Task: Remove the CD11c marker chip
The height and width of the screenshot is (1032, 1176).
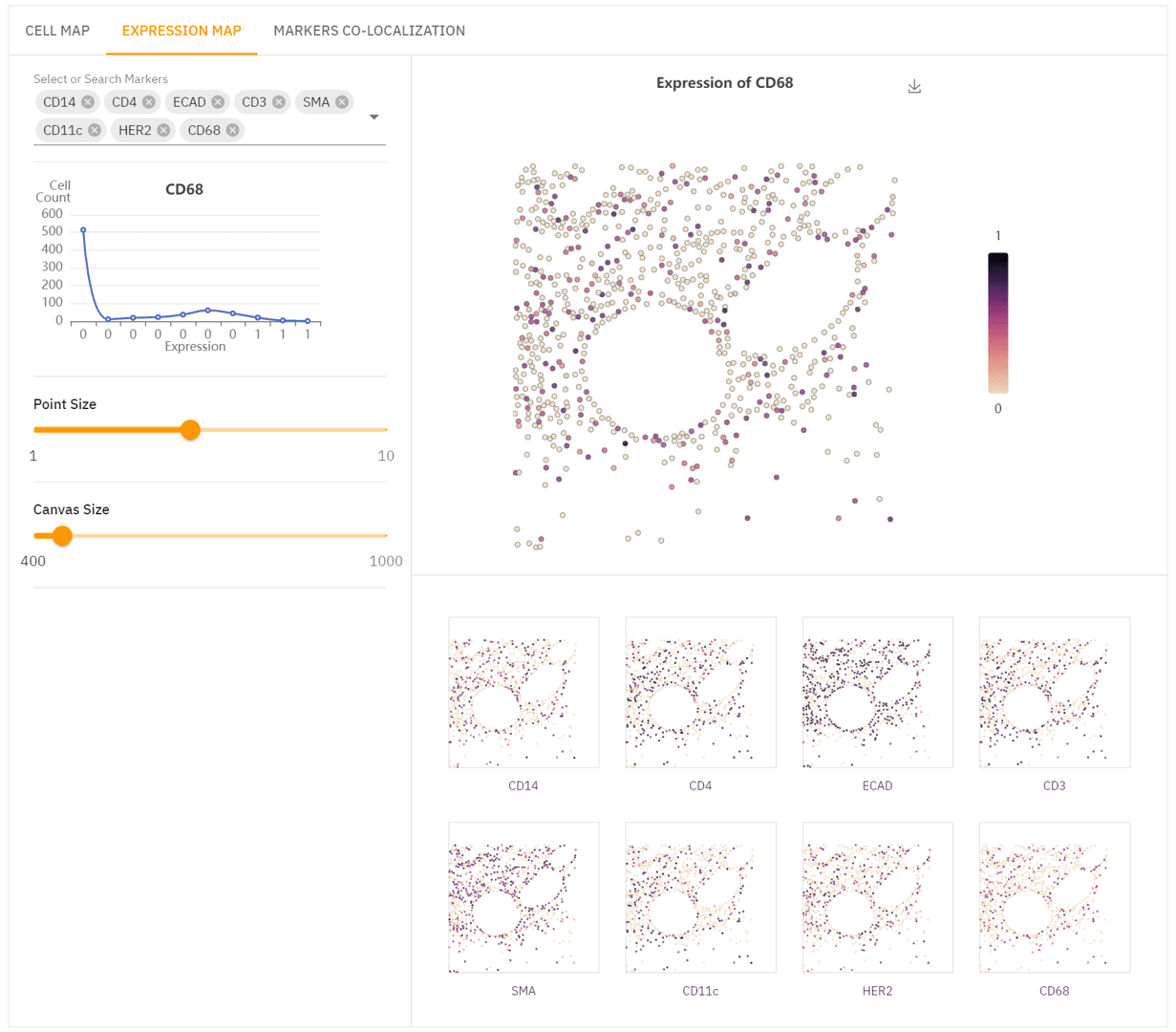Action: pyautogui.click(x=95, y=130)
